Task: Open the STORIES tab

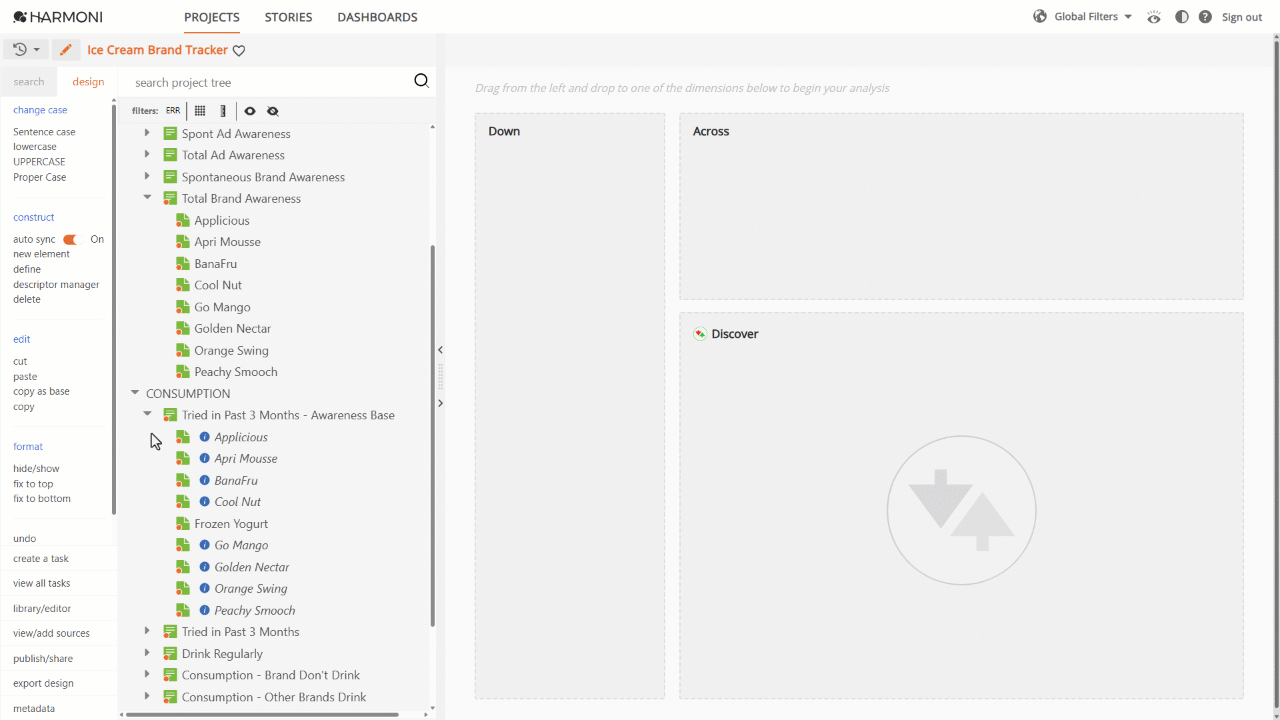Action: click(288, 17)
